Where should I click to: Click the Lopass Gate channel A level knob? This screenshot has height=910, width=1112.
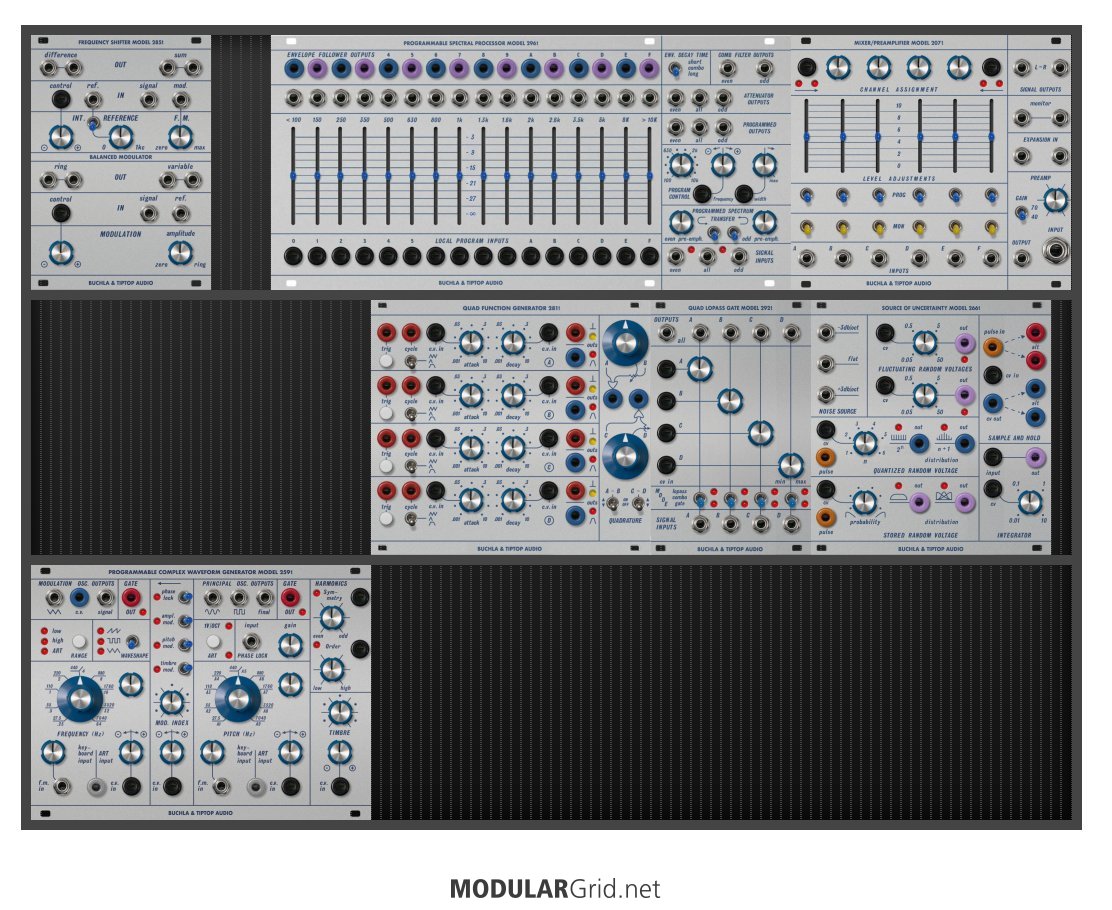pyautogui.click(x=699, y=368)
